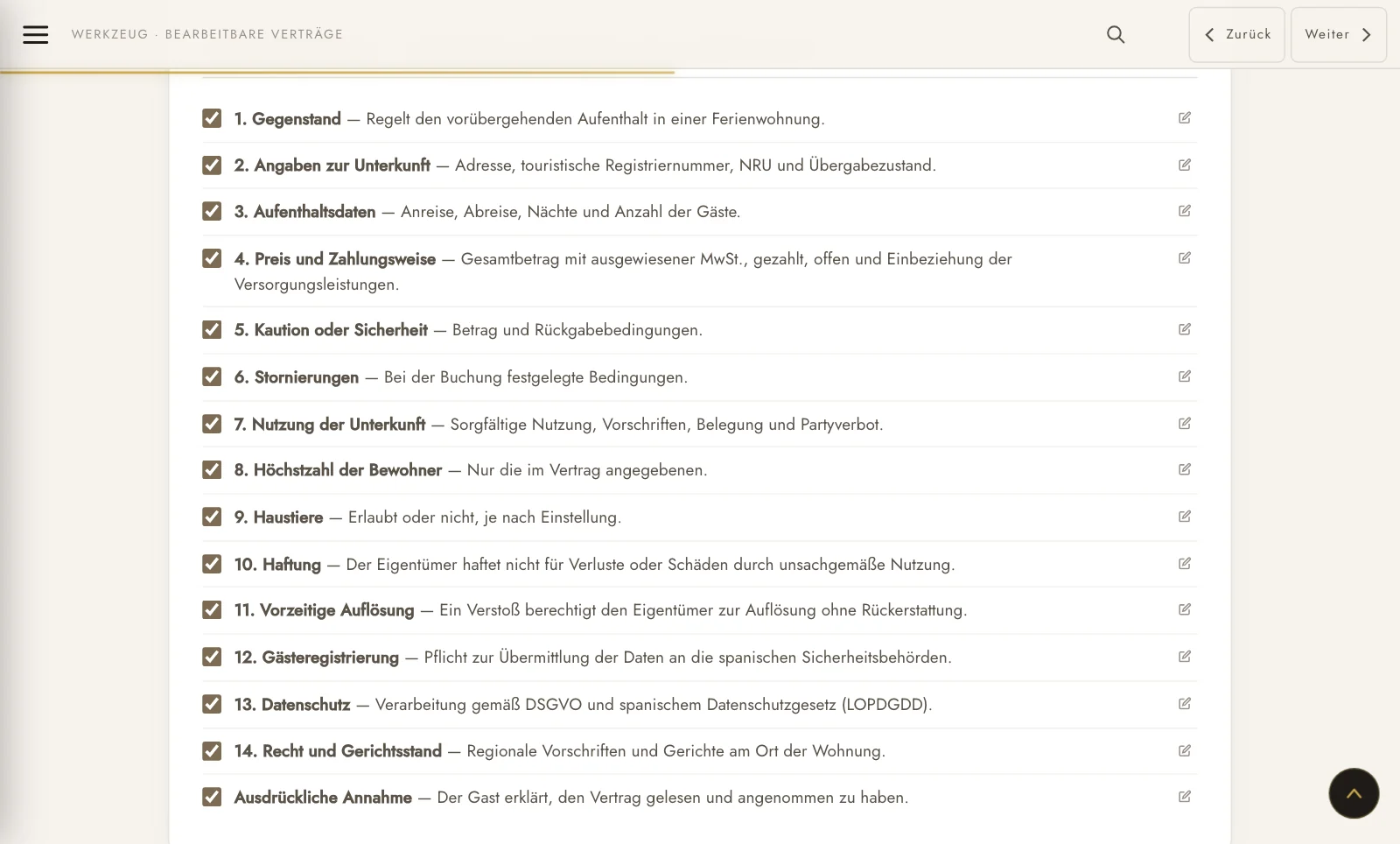Viewport: 1400px width, 844px height.
Task: Edit clause 12. Gästeregistrierung via pencil icon
Action: click(x=1185, y=656)
